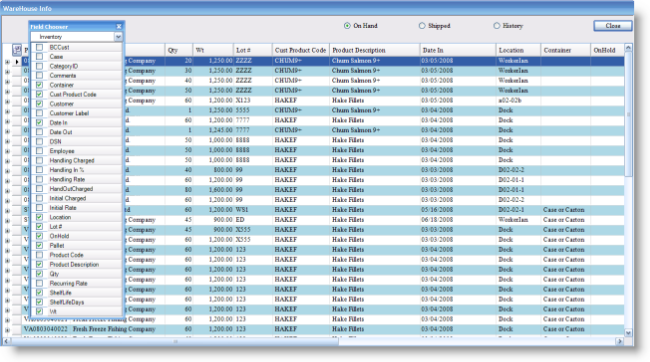Enable the Recurring Rate checkbox

39,283
